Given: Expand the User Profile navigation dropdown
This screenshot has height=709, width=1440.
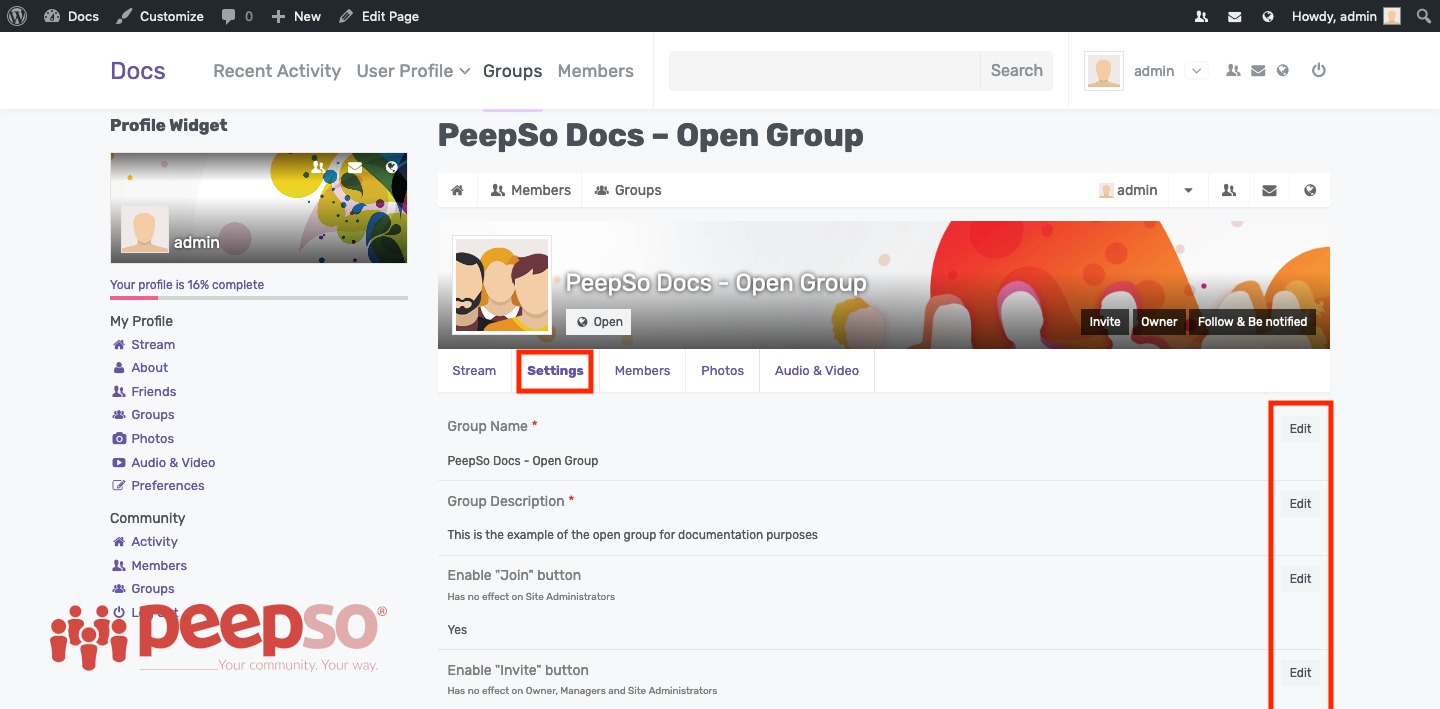Looking at the screenshot, I should [x=413, y=71].
